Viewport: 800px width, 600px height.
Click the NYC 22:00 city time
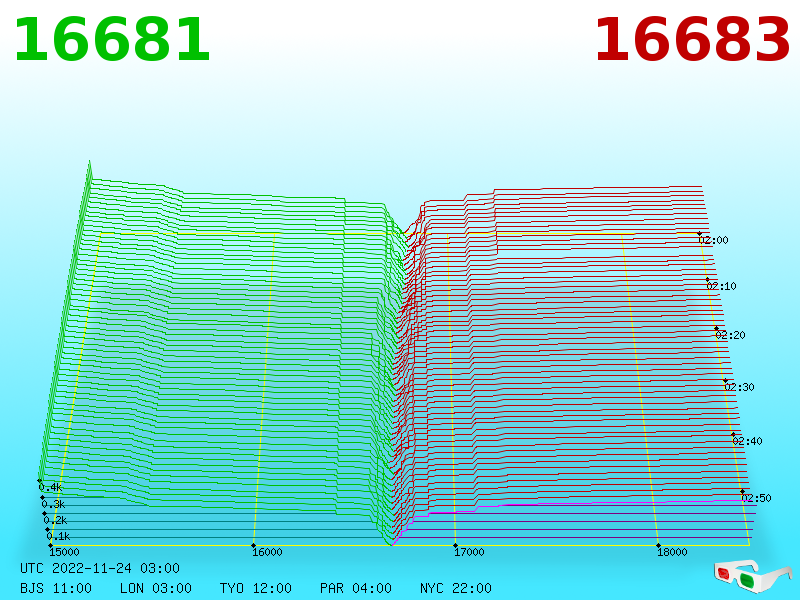click(456, 588)
